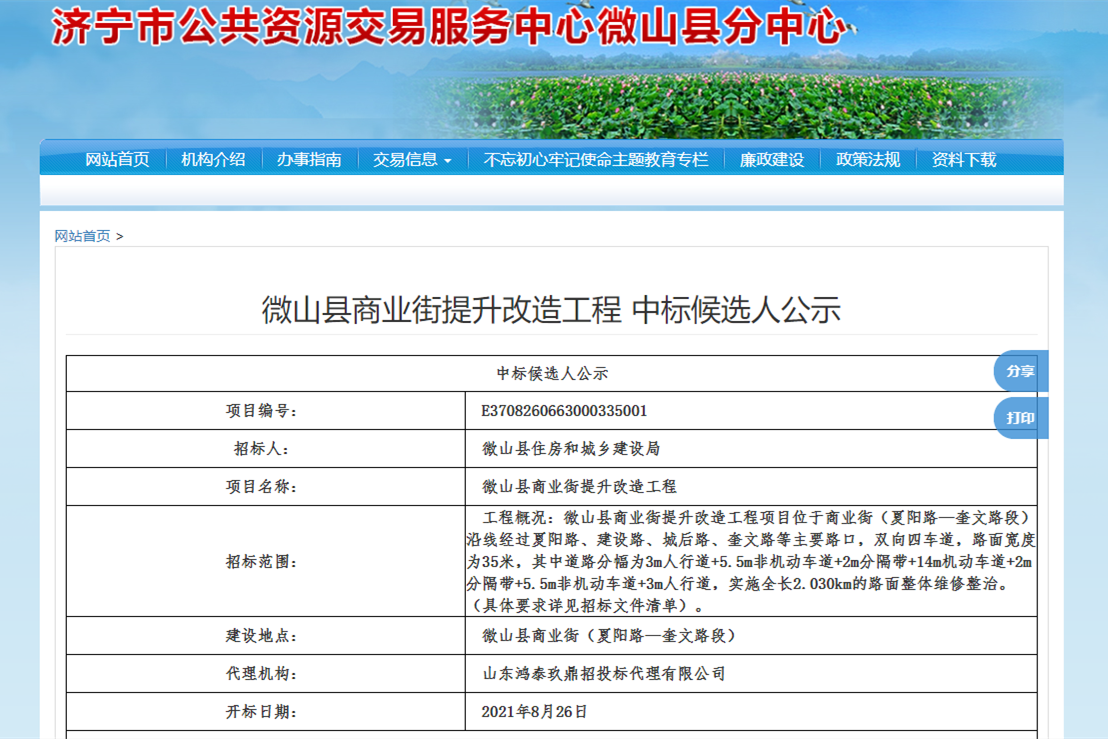The height and width of the screenshot is (739, 1108).
Task: Click the agency name 山东鸿泰玖鼎招投标代理有限公司
Action: click(603, 674)
